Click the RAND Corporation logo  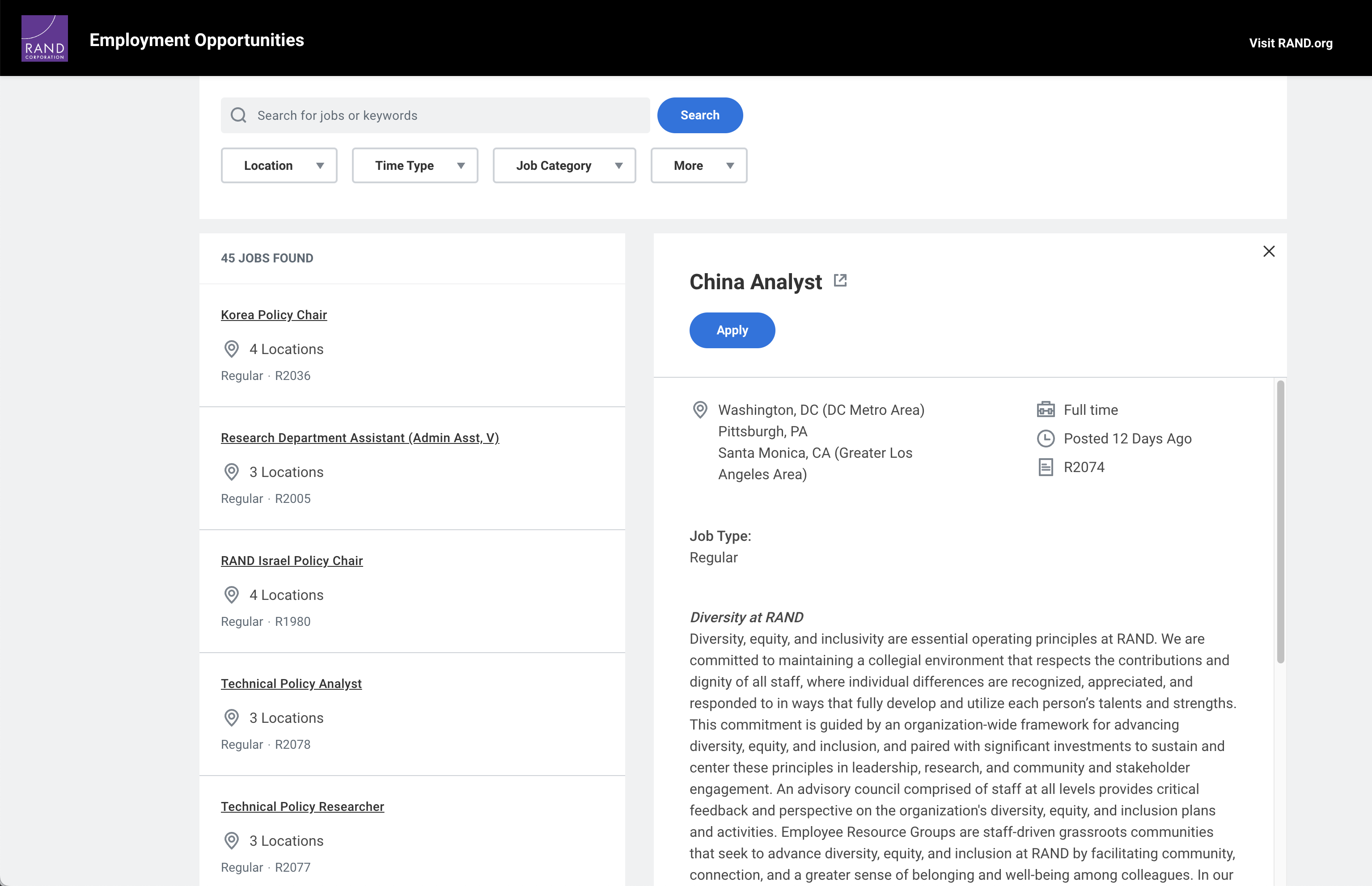[44, 38]
